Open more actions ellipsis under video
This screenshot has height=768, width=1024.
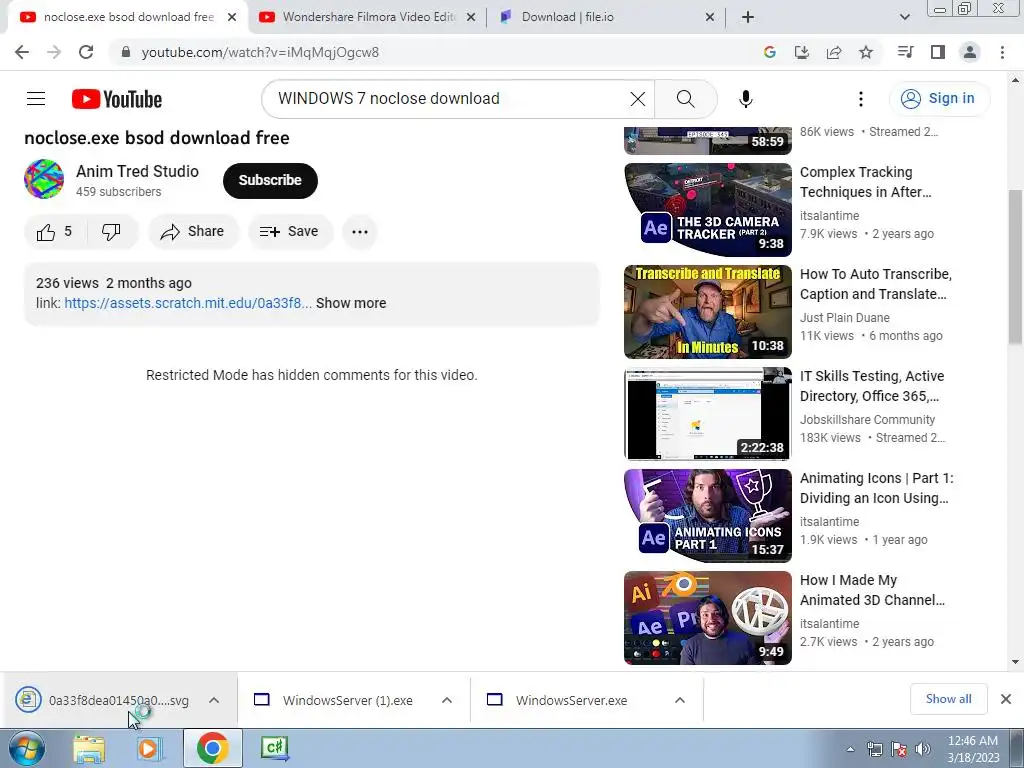coord(360,232)
